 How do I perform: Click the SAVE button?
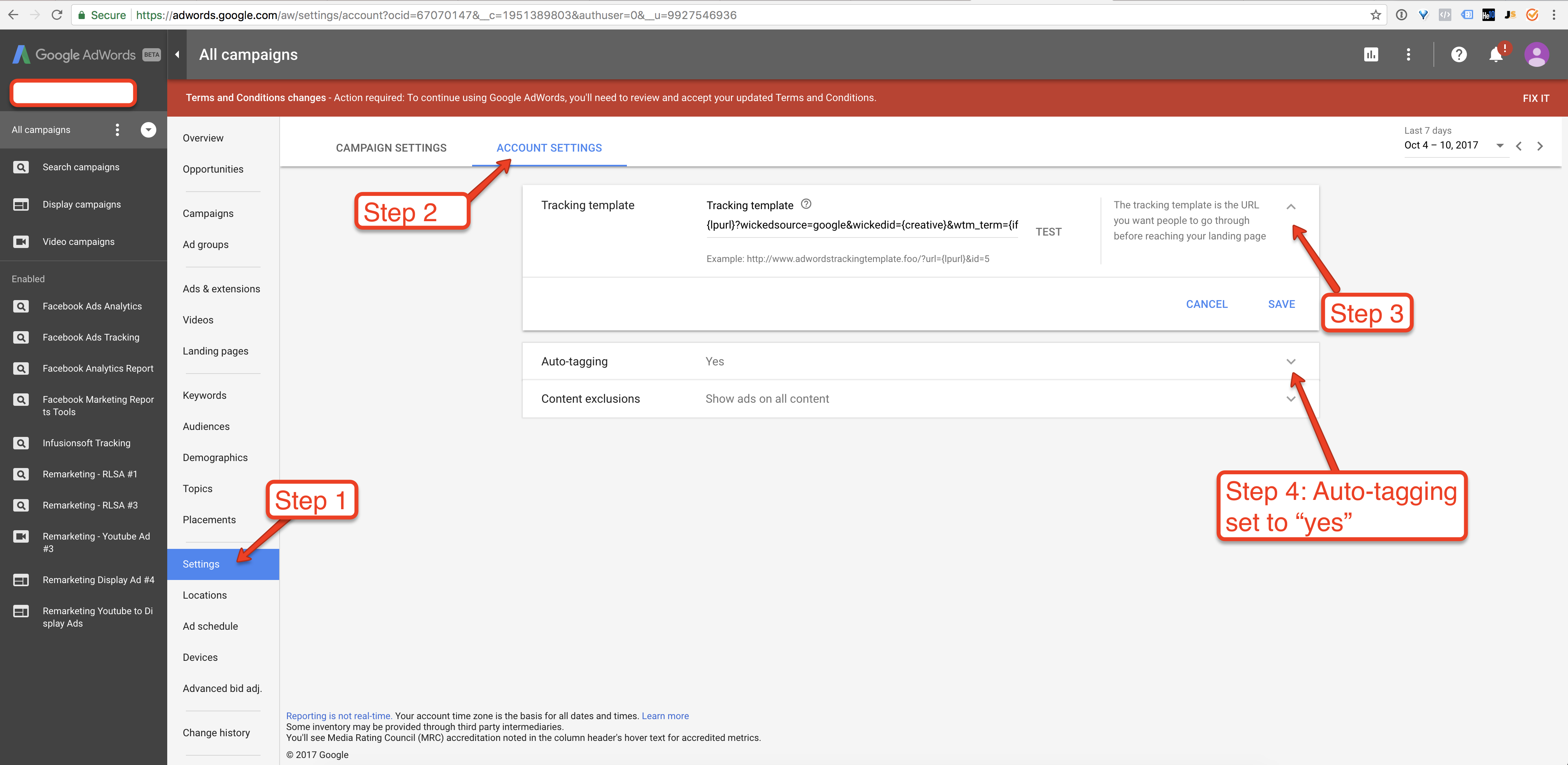pyautogui.click(x=1281, y=304)
